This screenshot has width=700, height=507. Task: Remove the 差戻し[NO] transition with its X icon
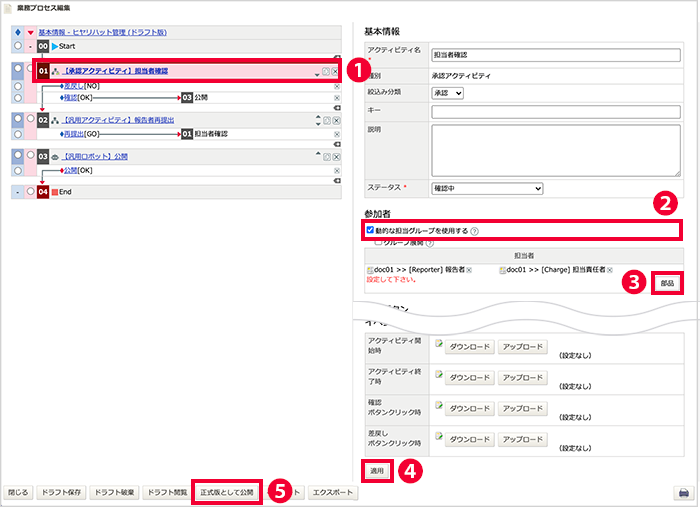coord(337,87)
